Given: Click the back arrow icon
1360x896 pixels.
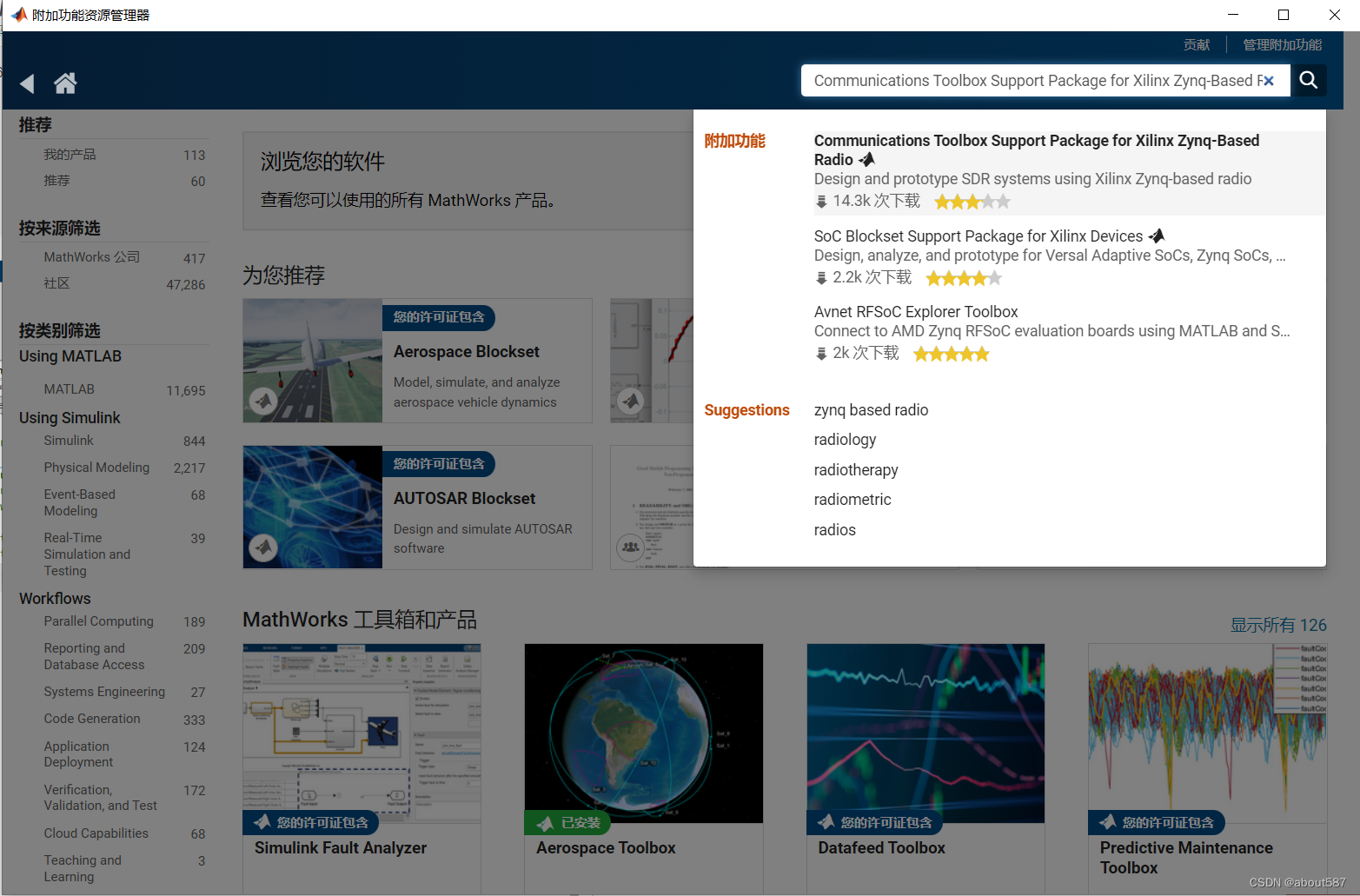Looking at the screenshot, I should [x=27, y=83].
